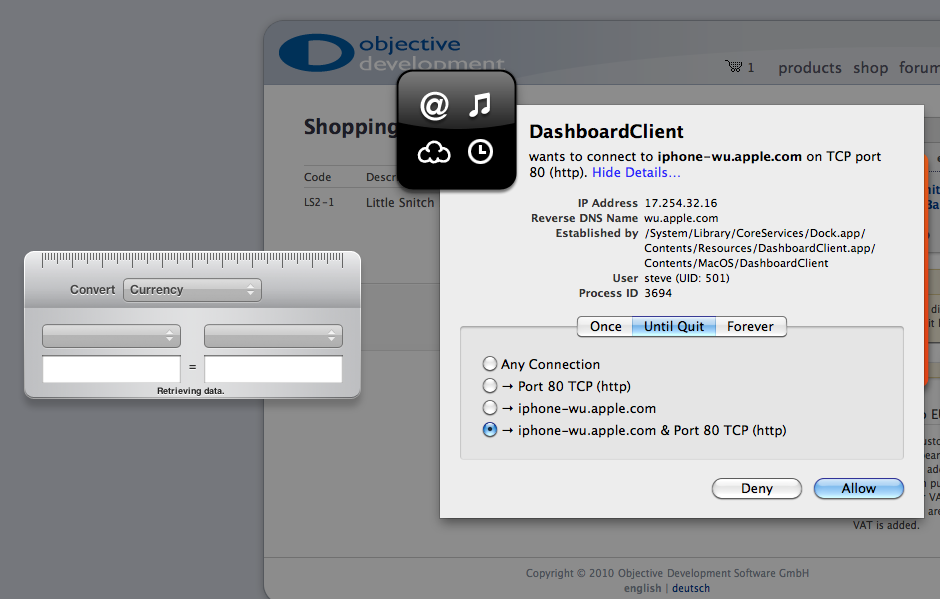Viewport: 940px width, 599px height.
Task: Click the Shopping heading on the web page
Action: [x=351, y=128]
